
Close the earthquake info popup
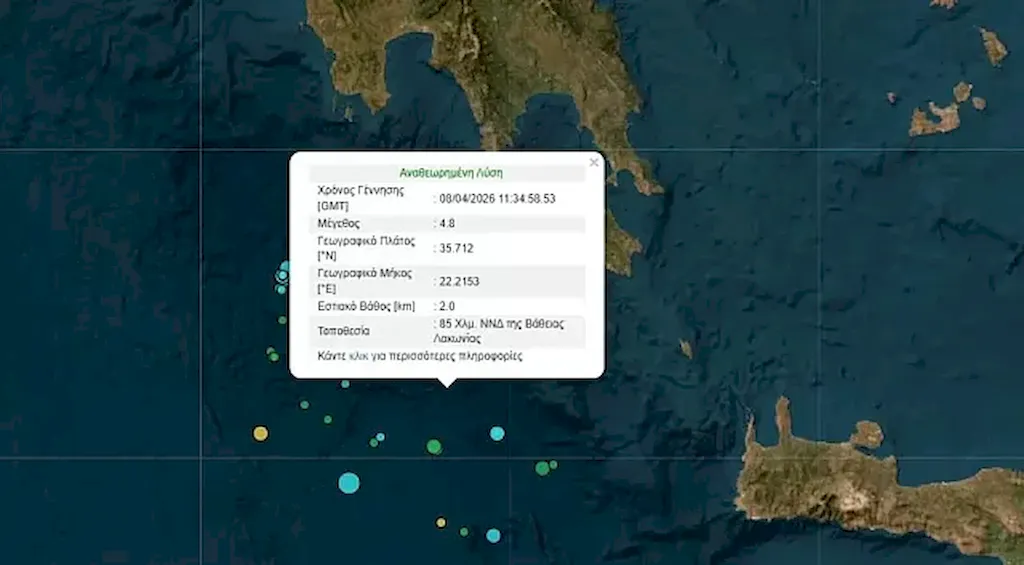594,161
